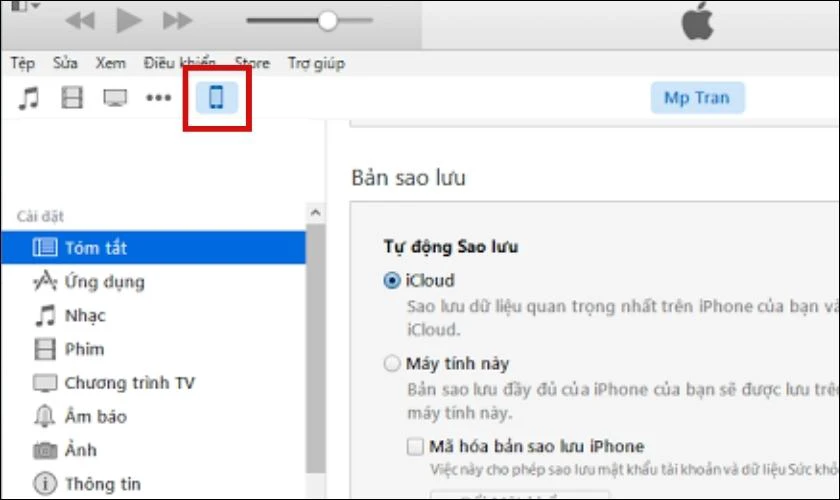Screen dimensions: 840x500
Task: Click the Thông tin info icon
Action: [x=44, y=484]
